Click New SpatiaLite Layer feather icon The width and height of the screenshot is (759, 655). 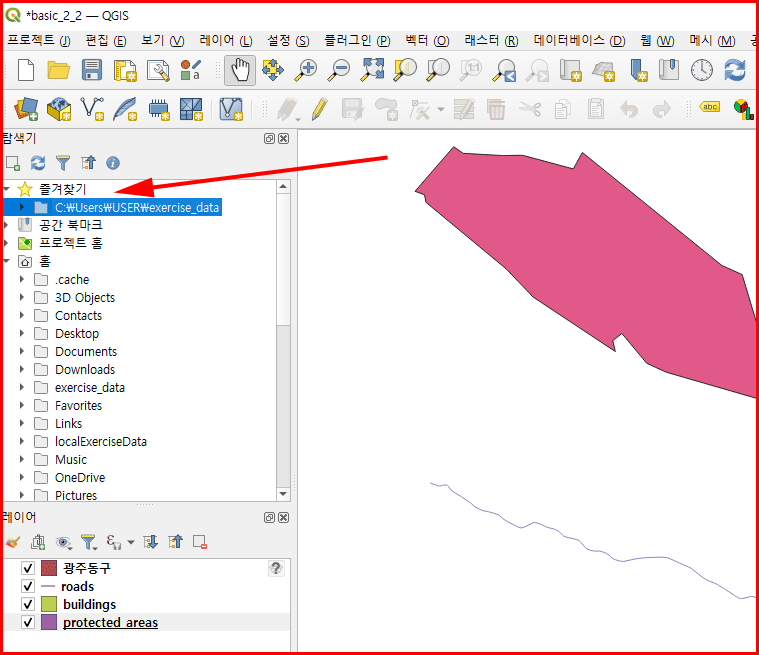[125, 109]
